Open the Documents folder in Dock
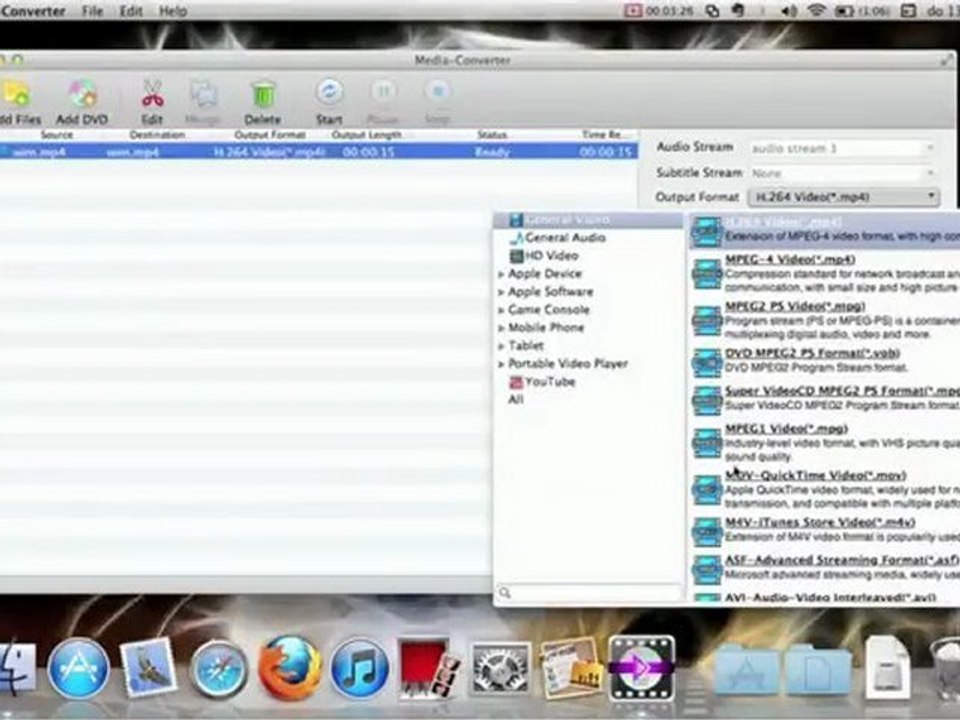The width and height of the screenshot is (960, 720). point(819,670)
